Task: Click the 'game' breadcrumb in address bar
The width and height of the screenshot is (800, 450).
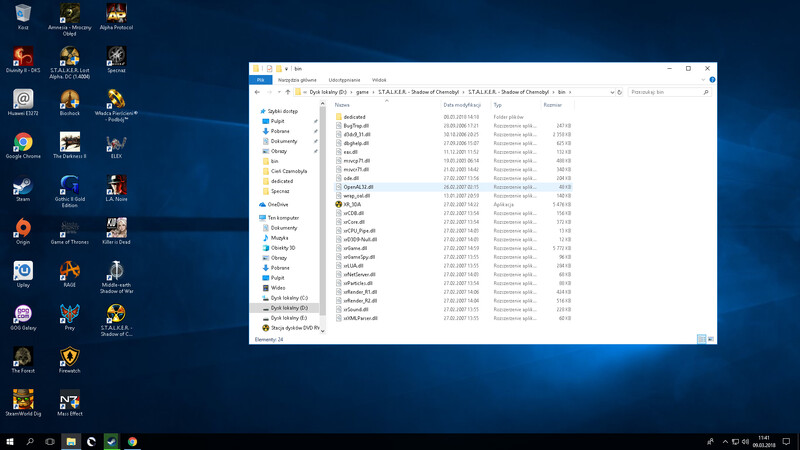Action: (x=362, y=92)
